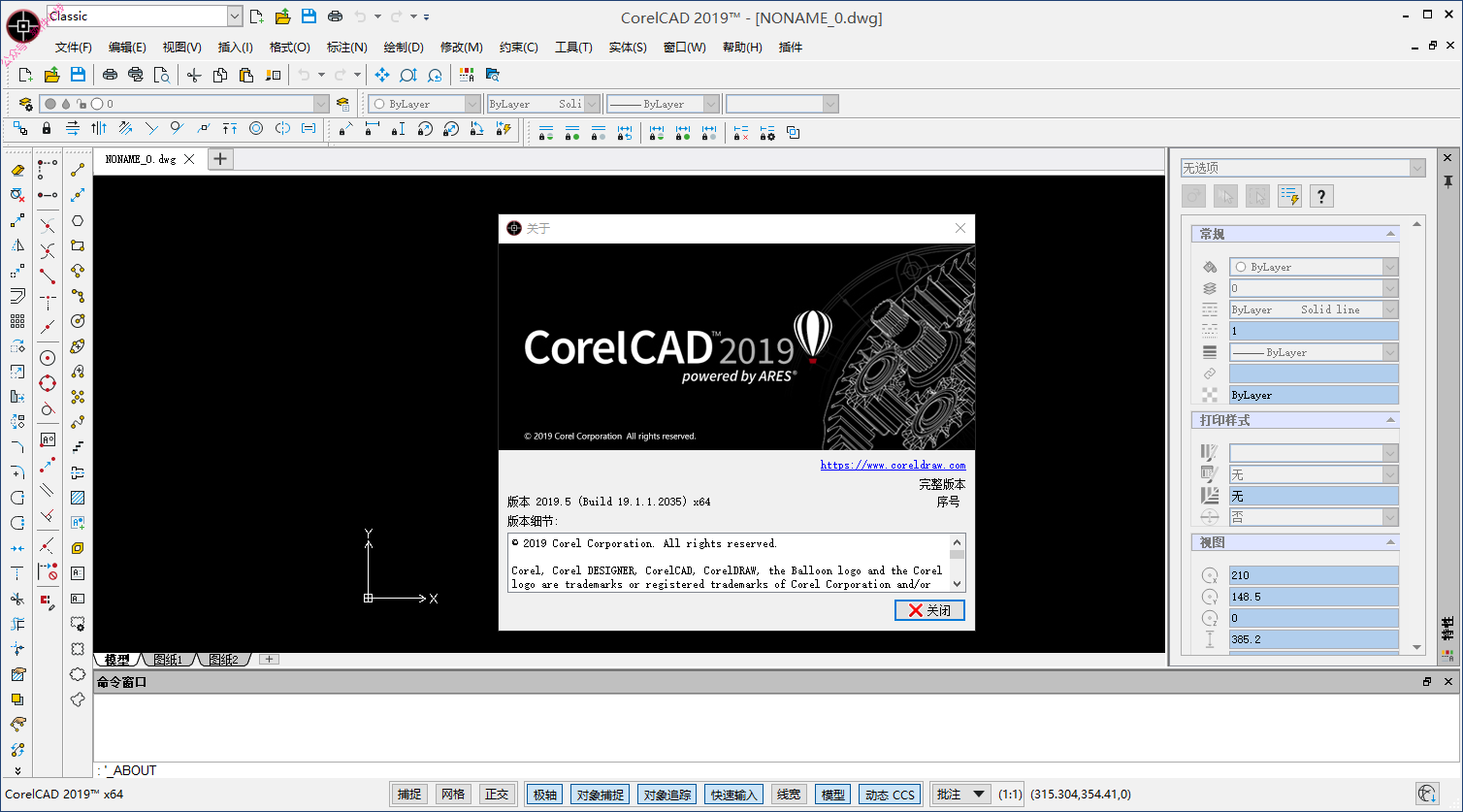Toggle 快速输入 quick input
This screenshot has width=1463, height=812.
click(733, 795)
